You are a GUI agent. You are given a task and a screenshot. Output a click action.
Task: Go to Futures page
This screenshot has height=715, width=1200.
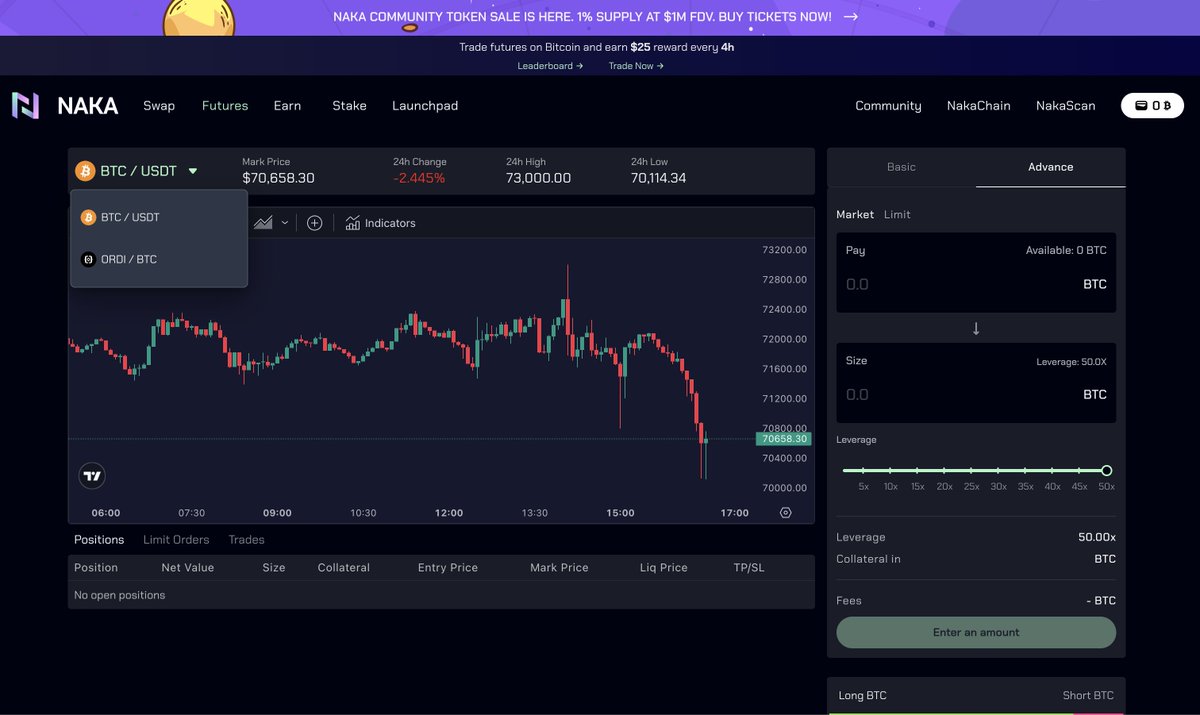225,105
